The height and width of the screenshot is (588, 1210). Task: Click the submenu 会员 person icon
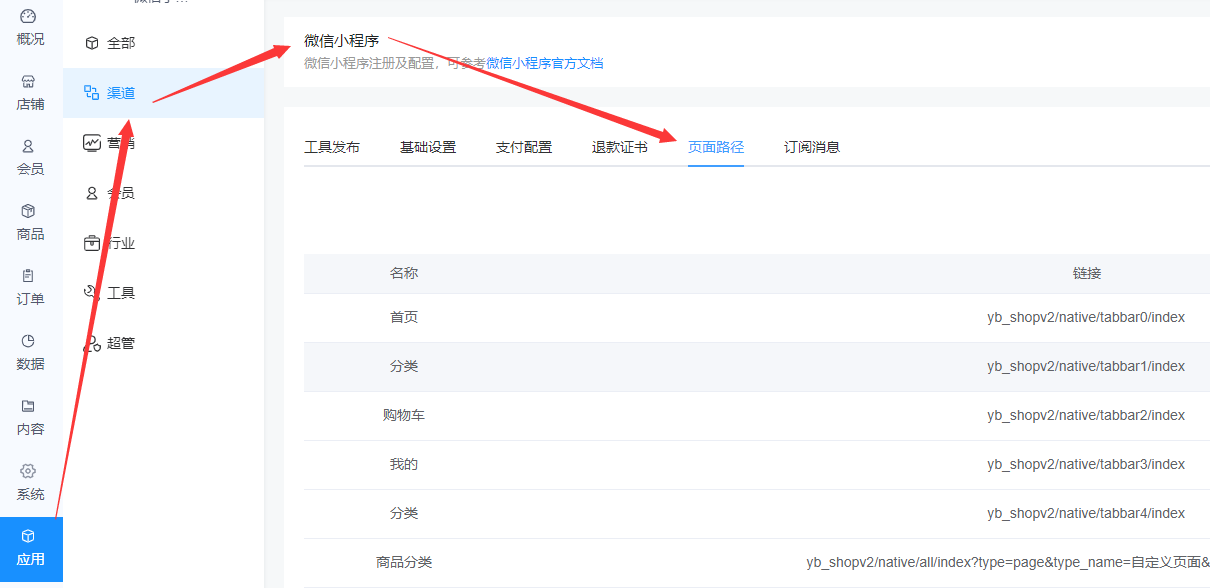[92, 193]
